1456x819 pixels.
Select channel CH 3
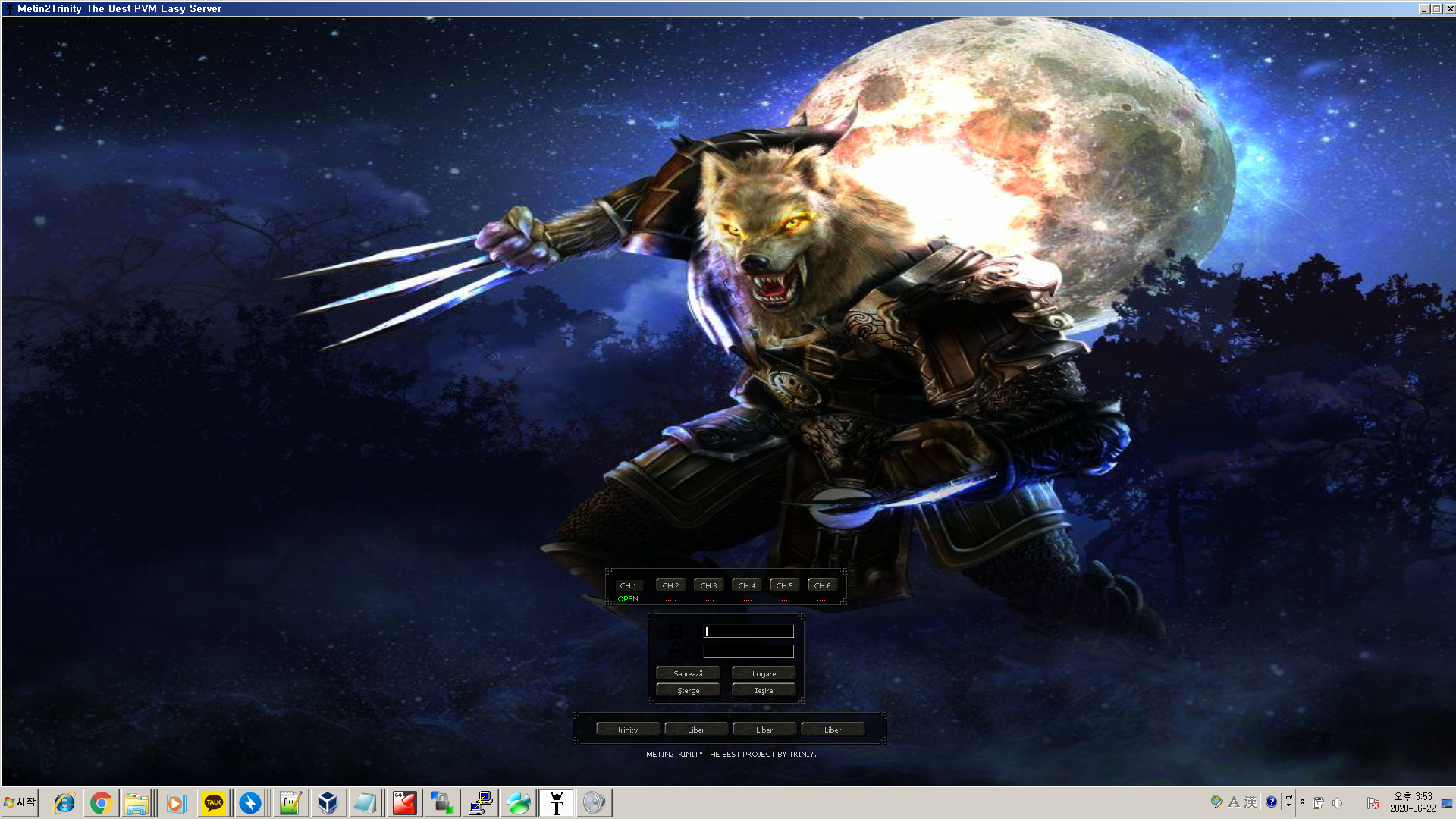(708, 585)
